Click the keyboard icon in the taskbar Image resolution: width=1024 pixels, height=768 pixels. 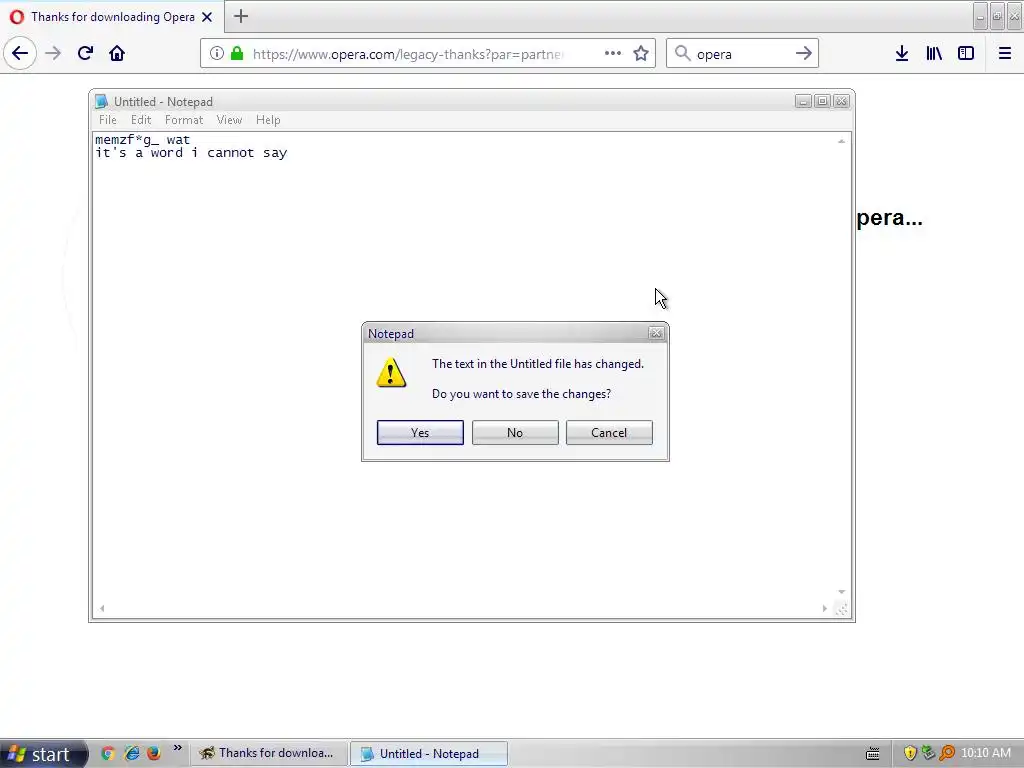click(872, 754)
